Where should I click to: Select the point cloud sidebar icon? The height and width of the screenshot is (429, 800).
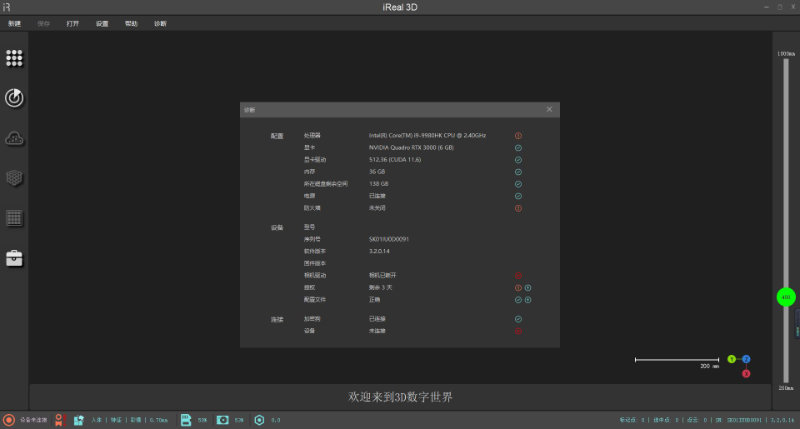14,138
